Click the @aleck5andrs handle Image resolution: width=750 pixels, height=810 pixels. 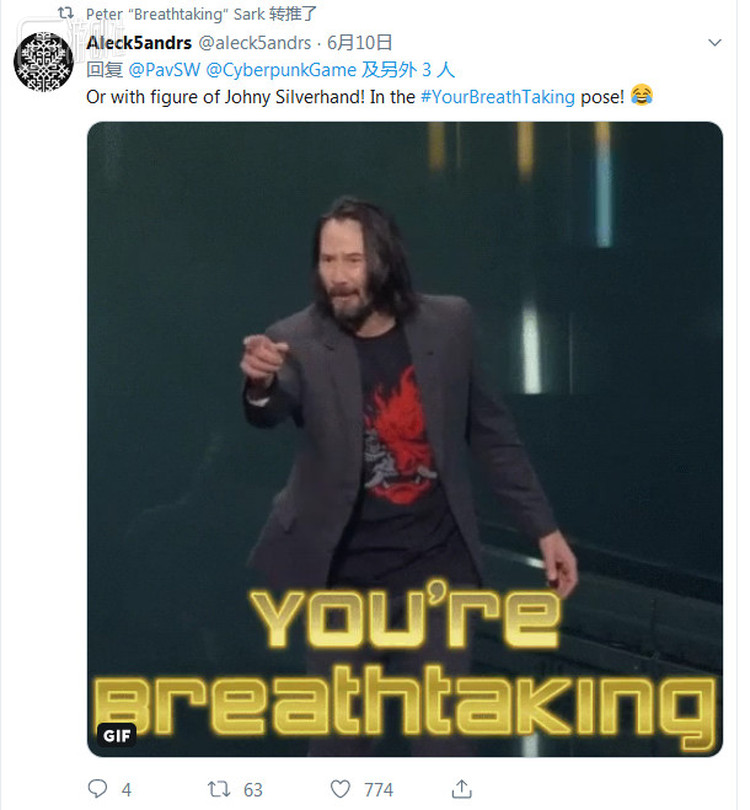coord(255,43)
